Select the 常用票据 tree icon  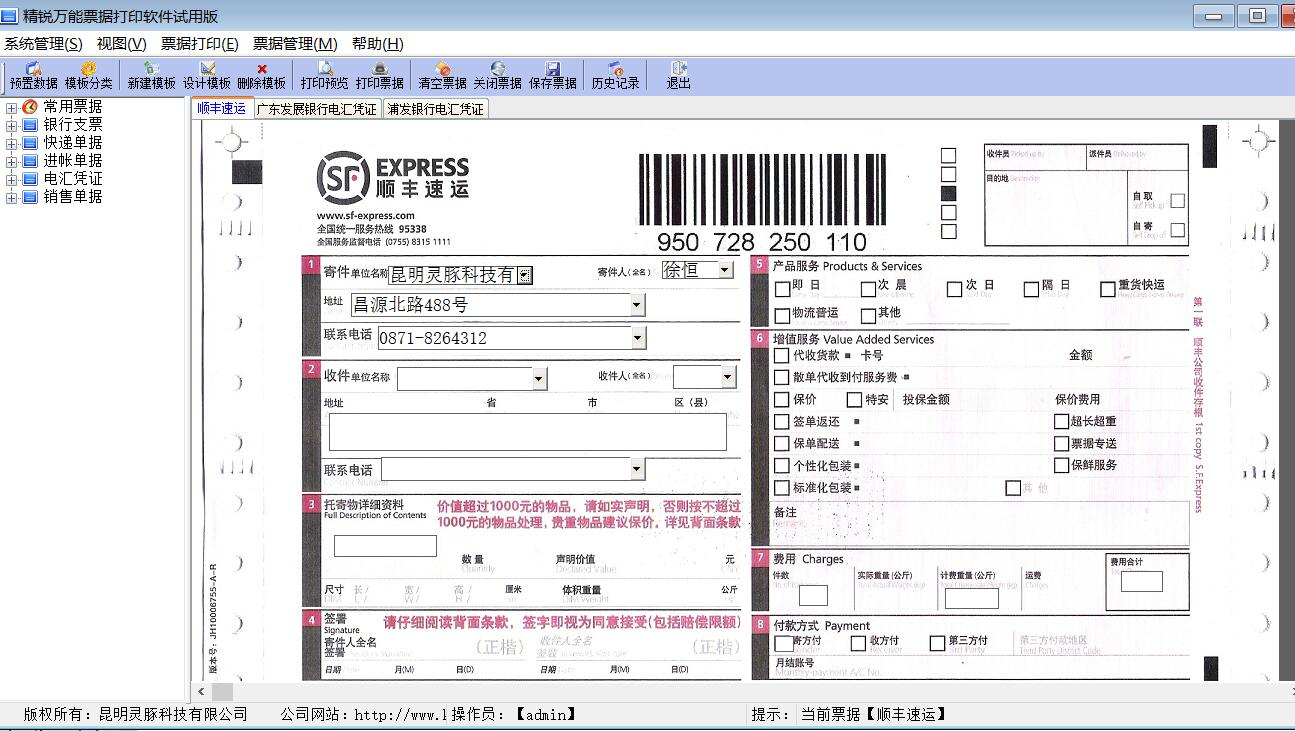coord(30,107)
